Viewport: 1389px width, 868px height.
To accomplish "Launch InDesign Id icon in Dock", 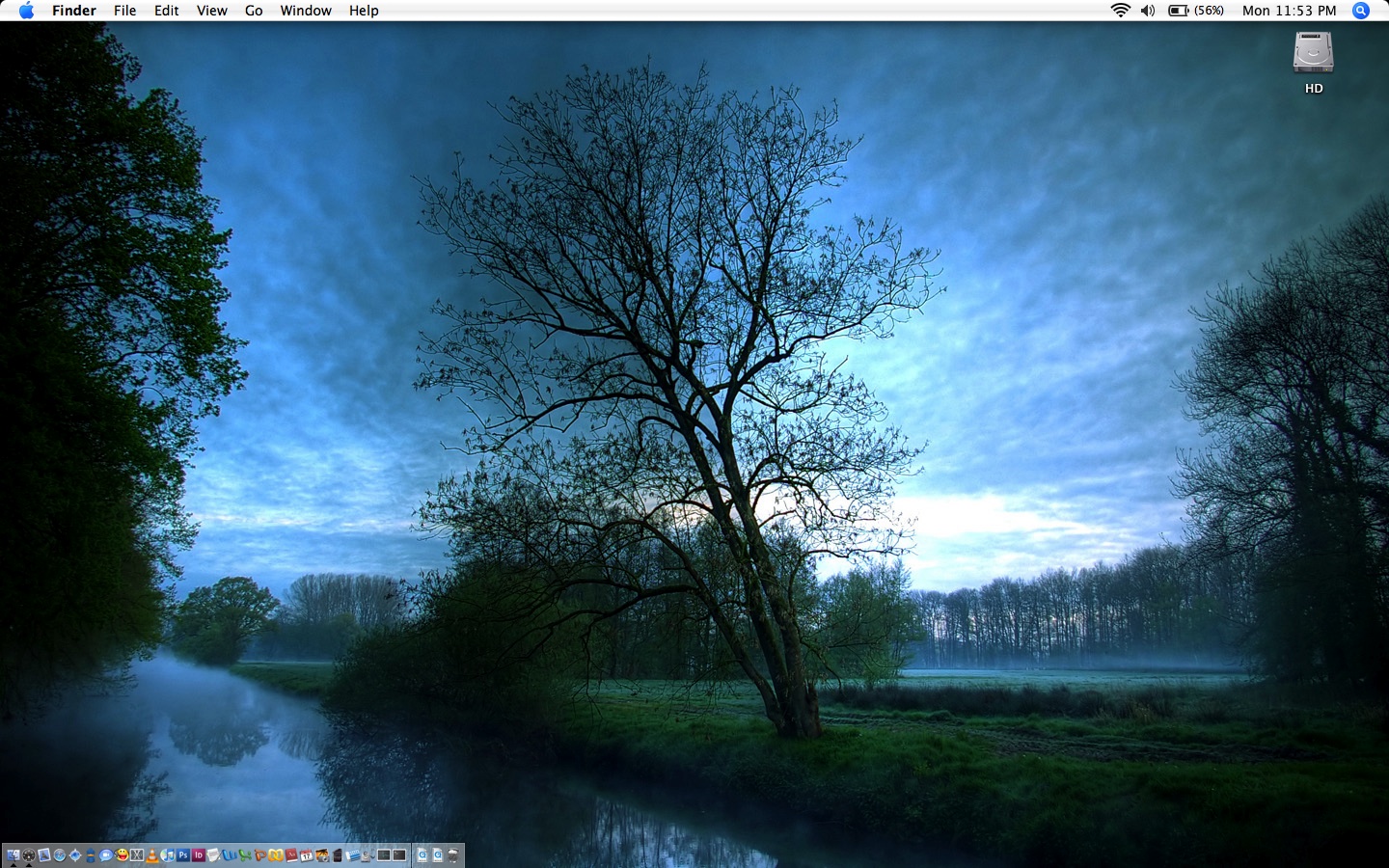I will point(199,854).
